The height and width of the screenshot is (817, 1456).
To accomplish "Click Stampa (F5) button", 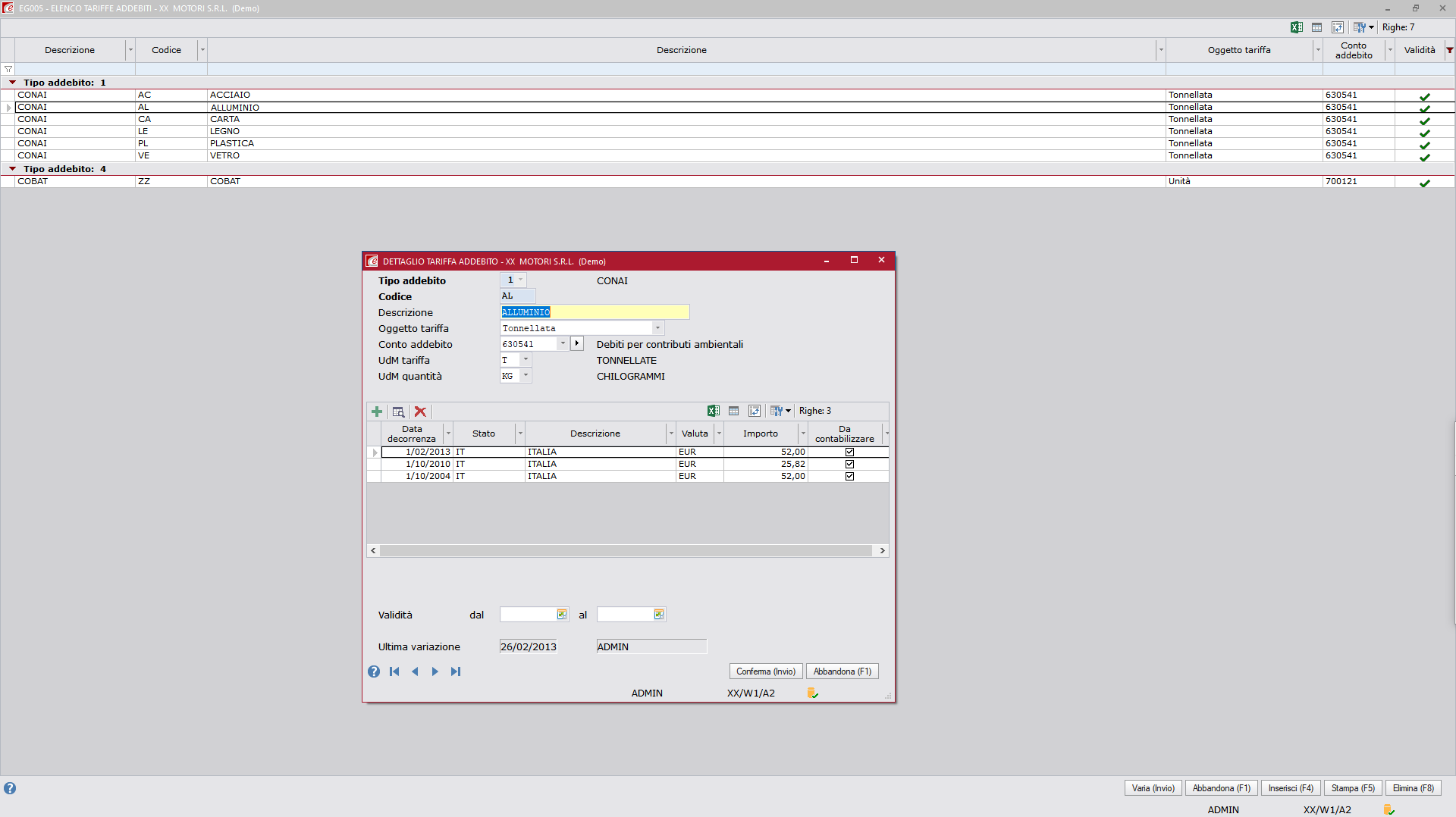I will (x=1353, y=788).
